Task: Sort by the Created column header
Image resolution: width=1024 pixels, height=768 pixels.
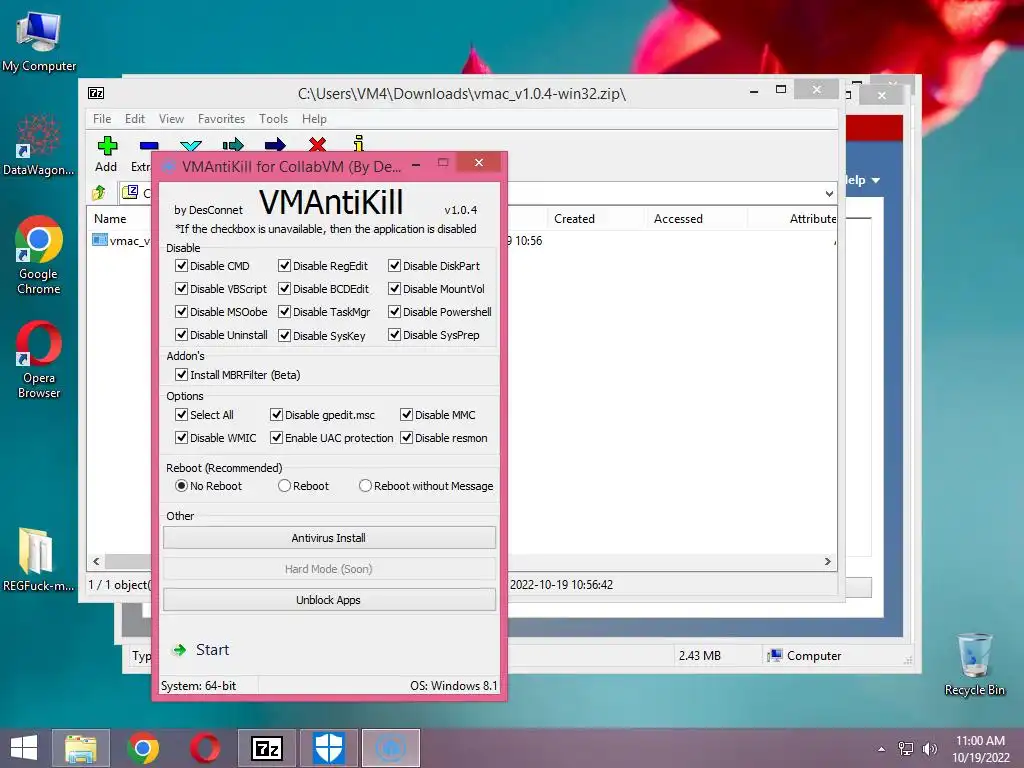Action: click(x=595, y=219)
